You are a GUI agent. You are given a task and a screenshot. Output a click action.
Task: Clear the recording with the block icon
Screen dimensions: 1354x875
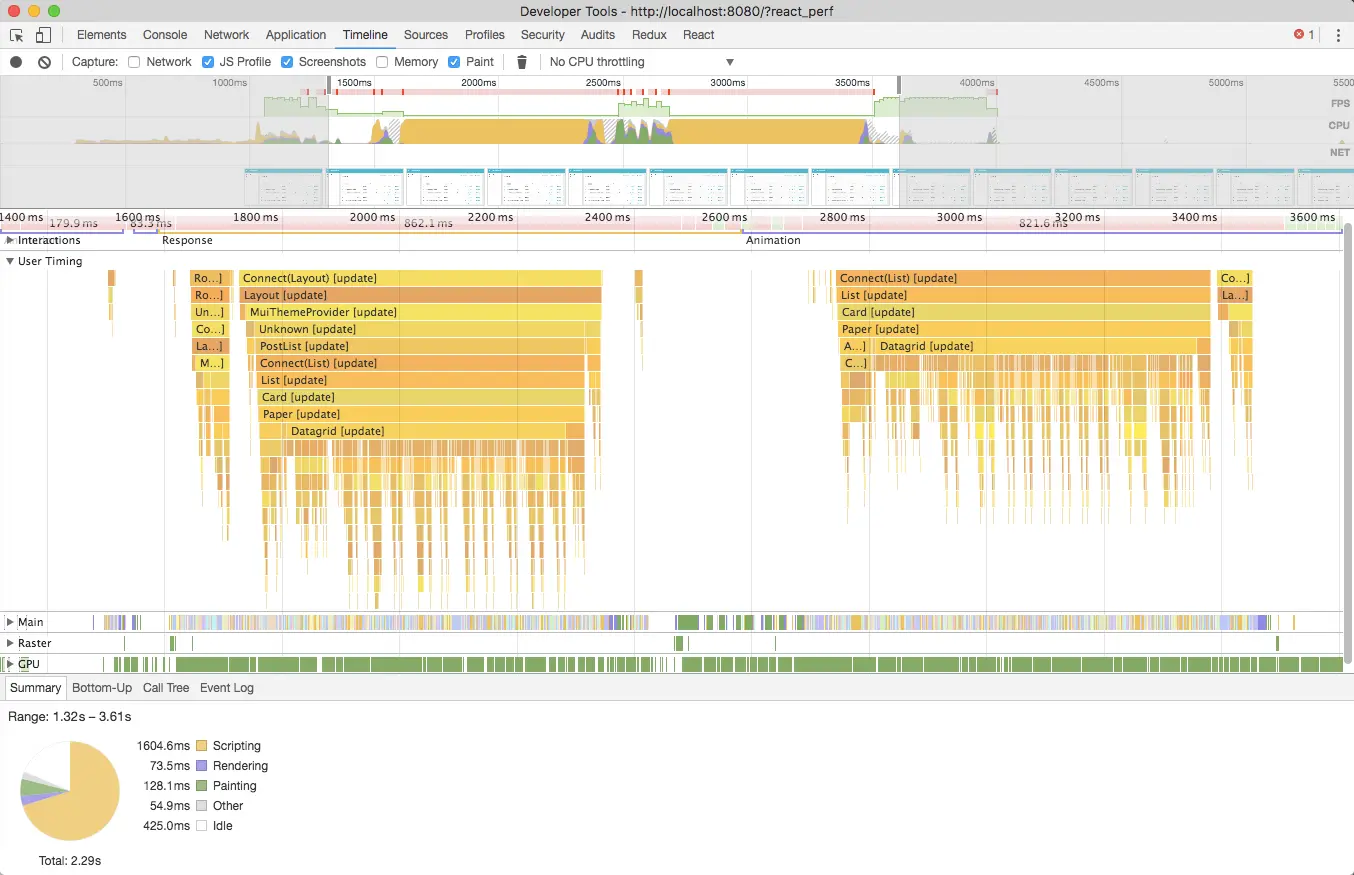click(x=42, y=62)
